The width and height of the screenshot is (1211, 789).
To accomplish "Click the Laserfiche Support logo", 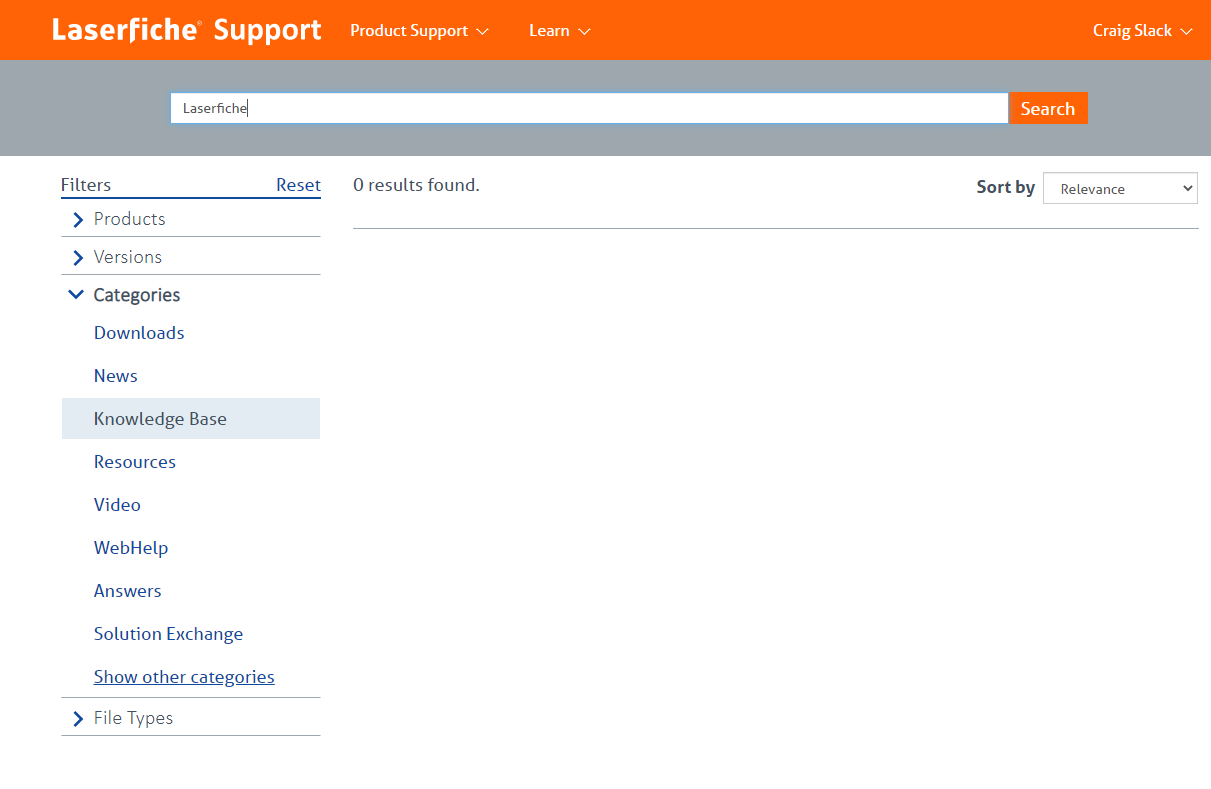I will coord(187,30).
